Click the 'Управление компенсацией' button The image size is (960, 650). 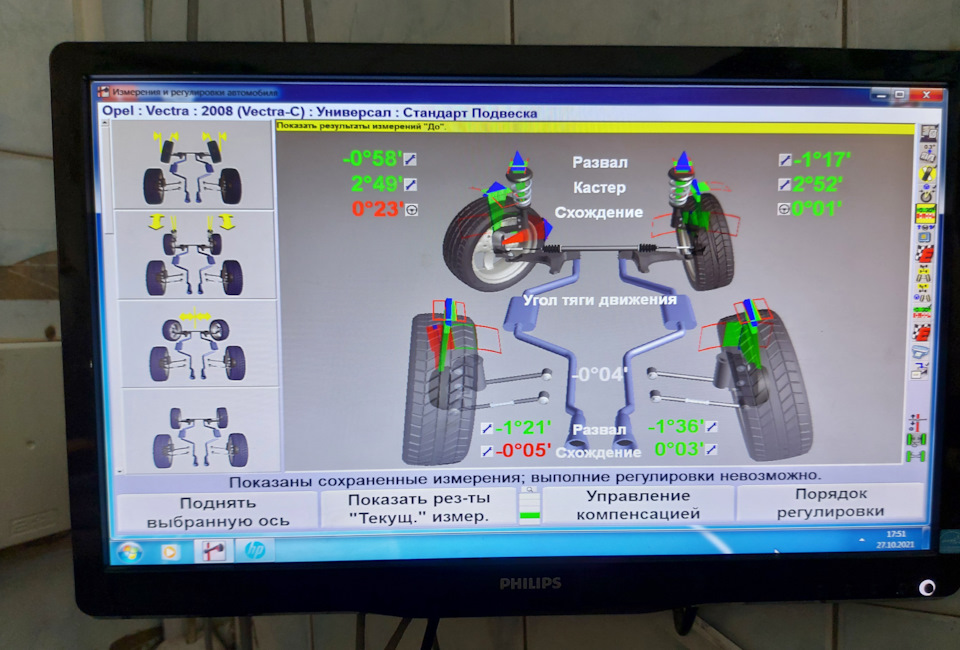coord(638,505)
